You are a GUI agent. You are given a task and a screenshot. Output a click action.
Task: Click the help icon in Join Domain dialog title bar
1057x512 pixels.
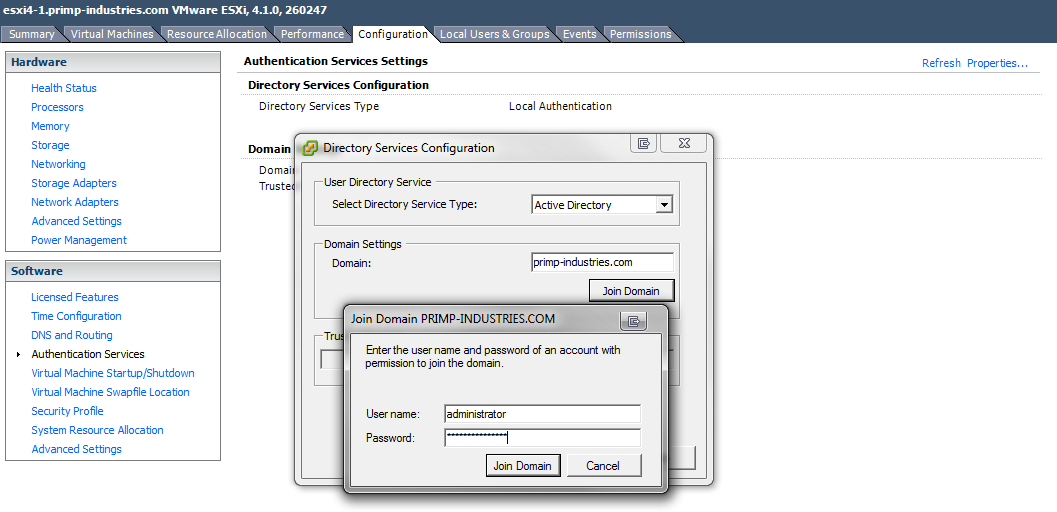[x=633, y=321]
